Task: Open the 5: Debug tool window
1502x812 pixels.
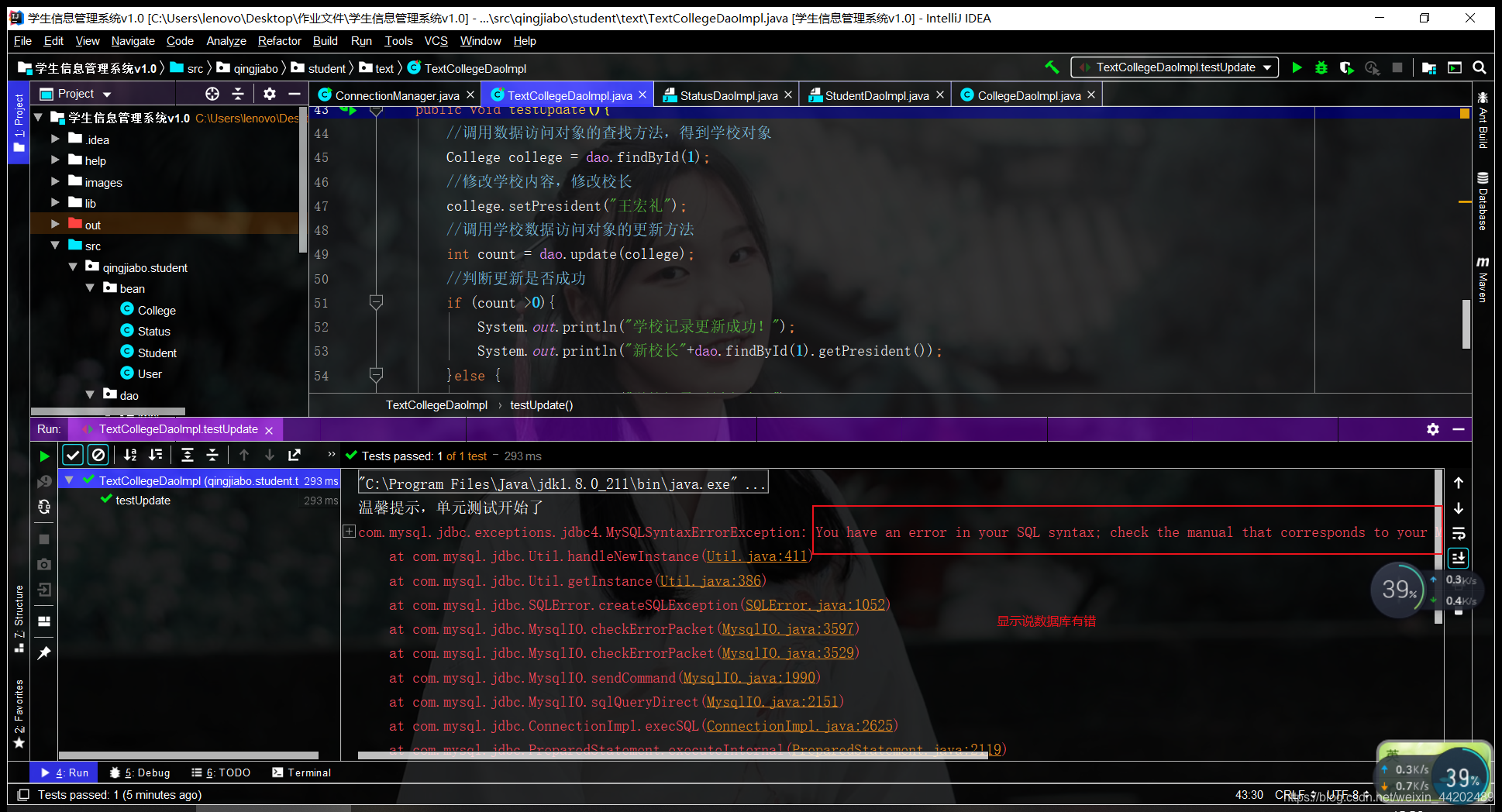Action: click(x=140, y=772)
